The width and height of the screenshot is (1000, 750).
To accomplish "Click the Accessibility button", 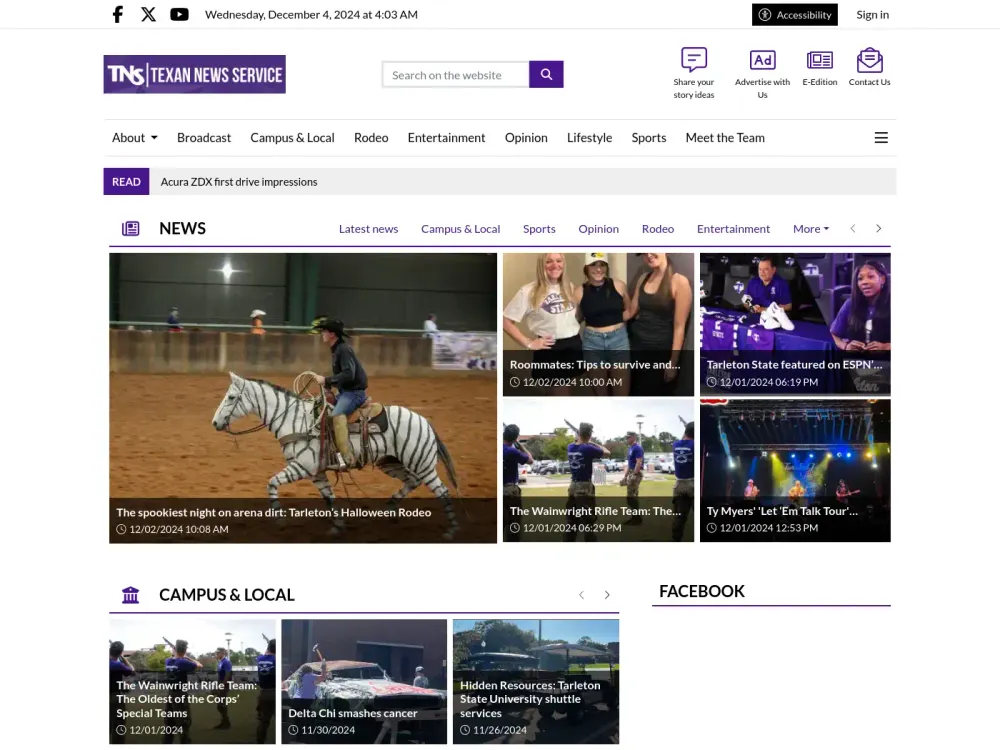I will click(x=795, y=14).
